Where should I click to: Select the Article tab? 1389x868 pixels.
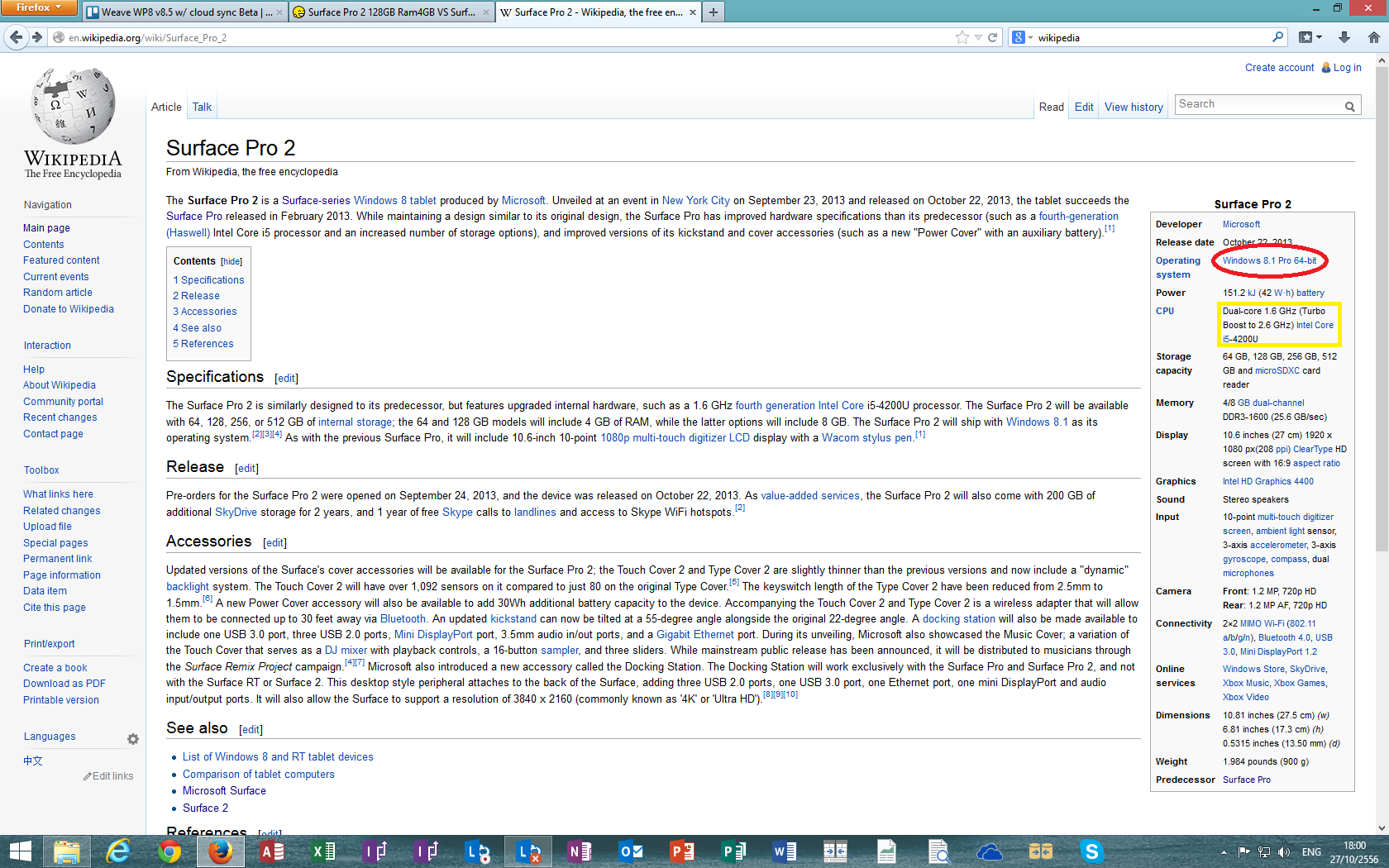(x=166, y=107)
